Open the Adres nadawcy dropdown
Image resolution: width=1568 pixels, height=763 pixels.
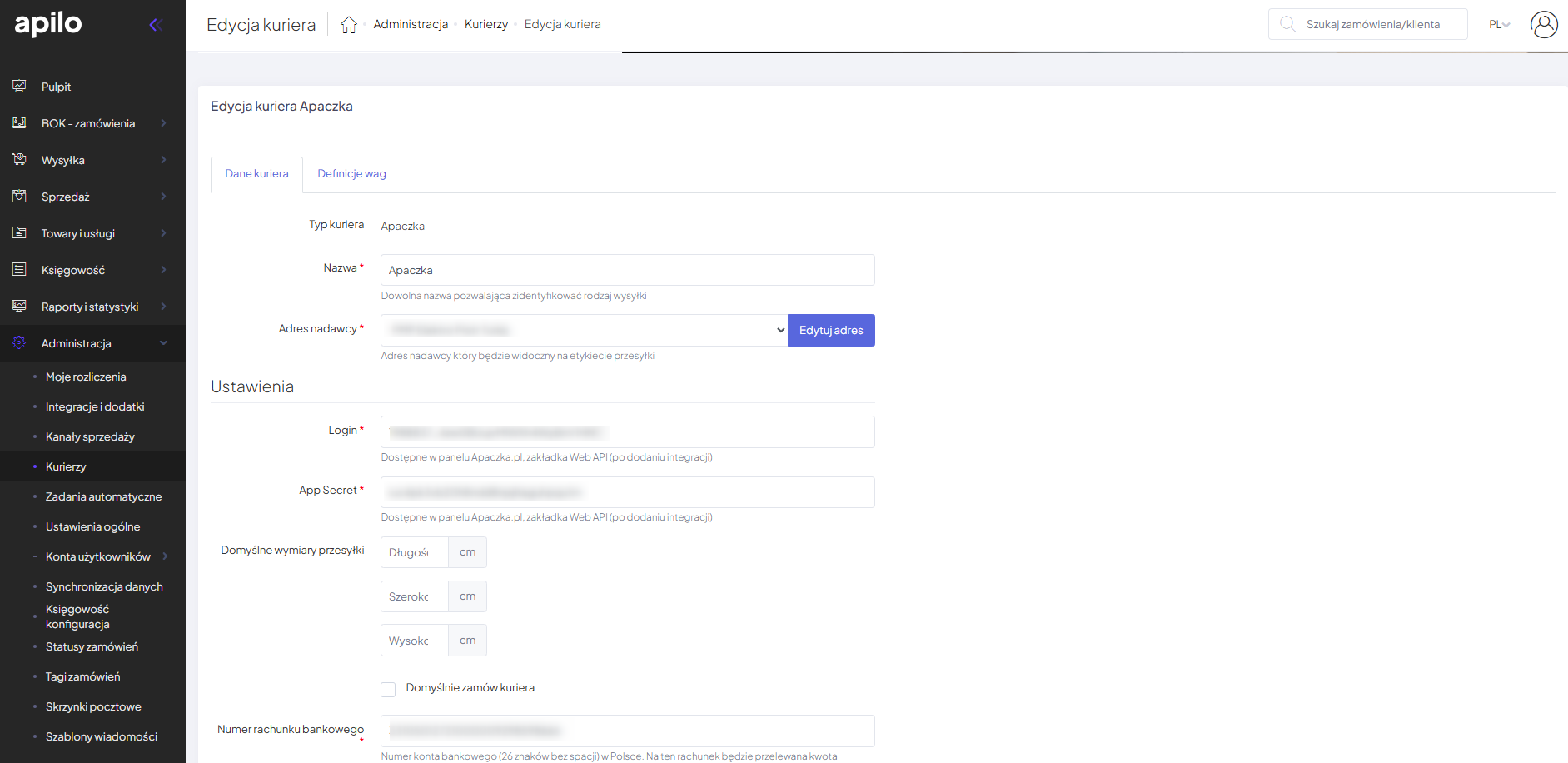(584, 330)
